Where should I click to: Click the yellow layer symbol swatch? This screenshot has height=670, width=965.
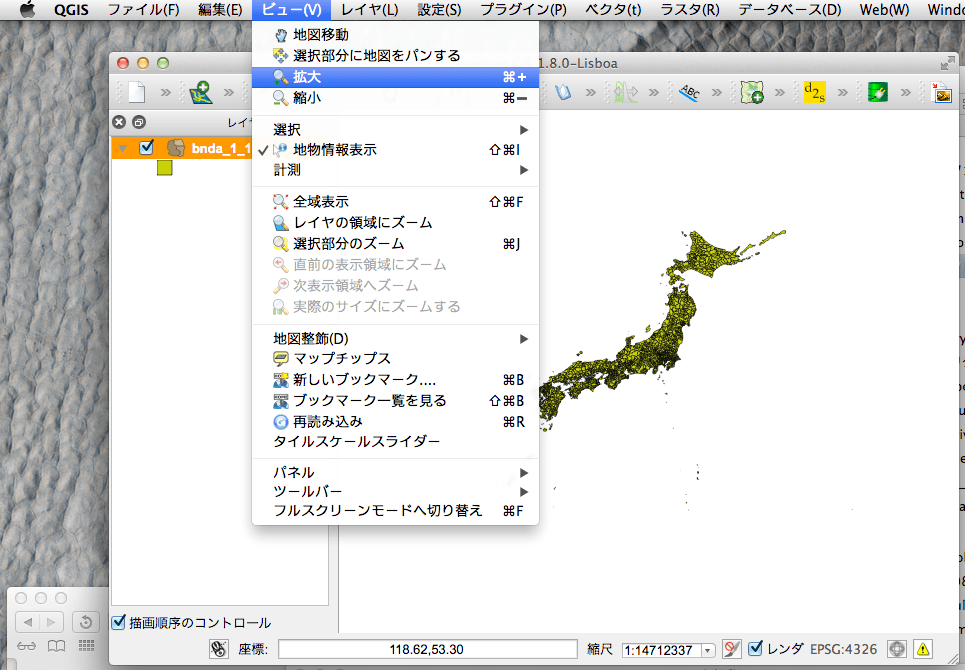pos(165,168)
